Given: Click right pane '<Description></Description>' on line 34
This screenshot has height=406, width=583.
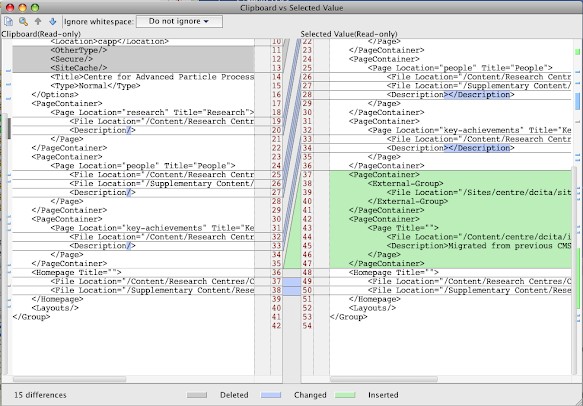Looking at the screenshot, I should coord(450,148).
